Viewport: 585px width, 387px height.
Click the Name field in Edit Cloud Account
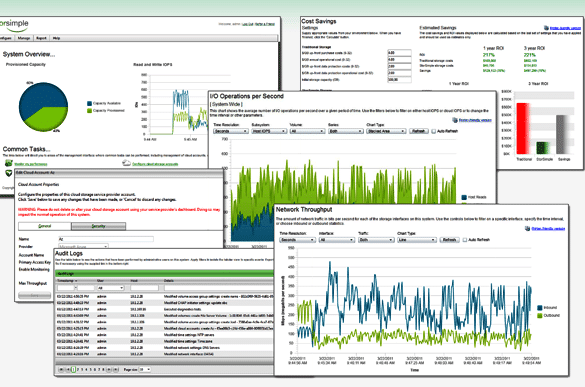tap(106, 239)
